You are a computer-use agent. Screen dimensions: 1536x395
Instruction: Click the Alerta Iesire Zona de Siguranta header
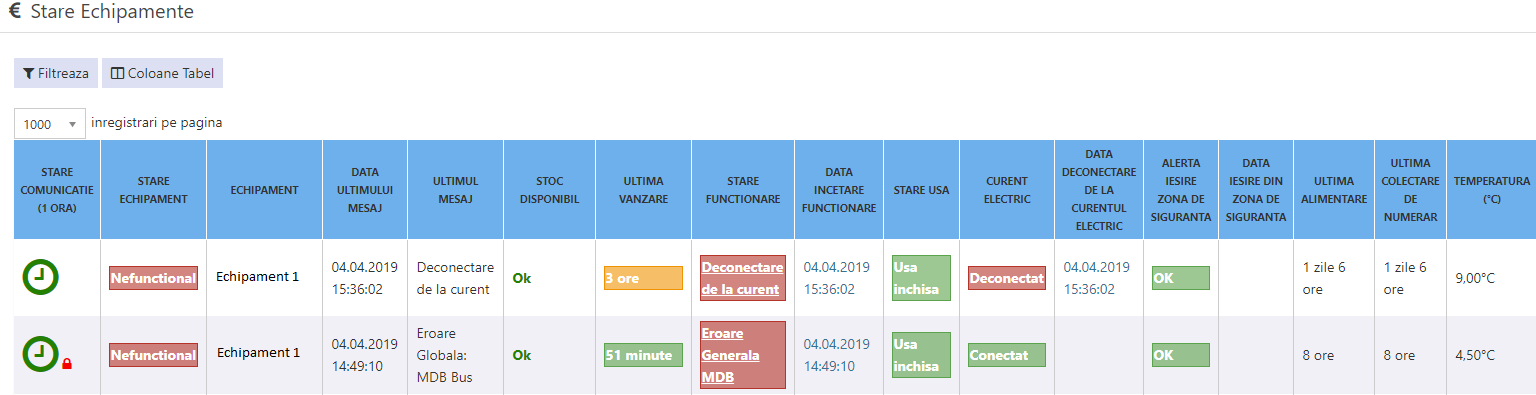point(1181,190)
